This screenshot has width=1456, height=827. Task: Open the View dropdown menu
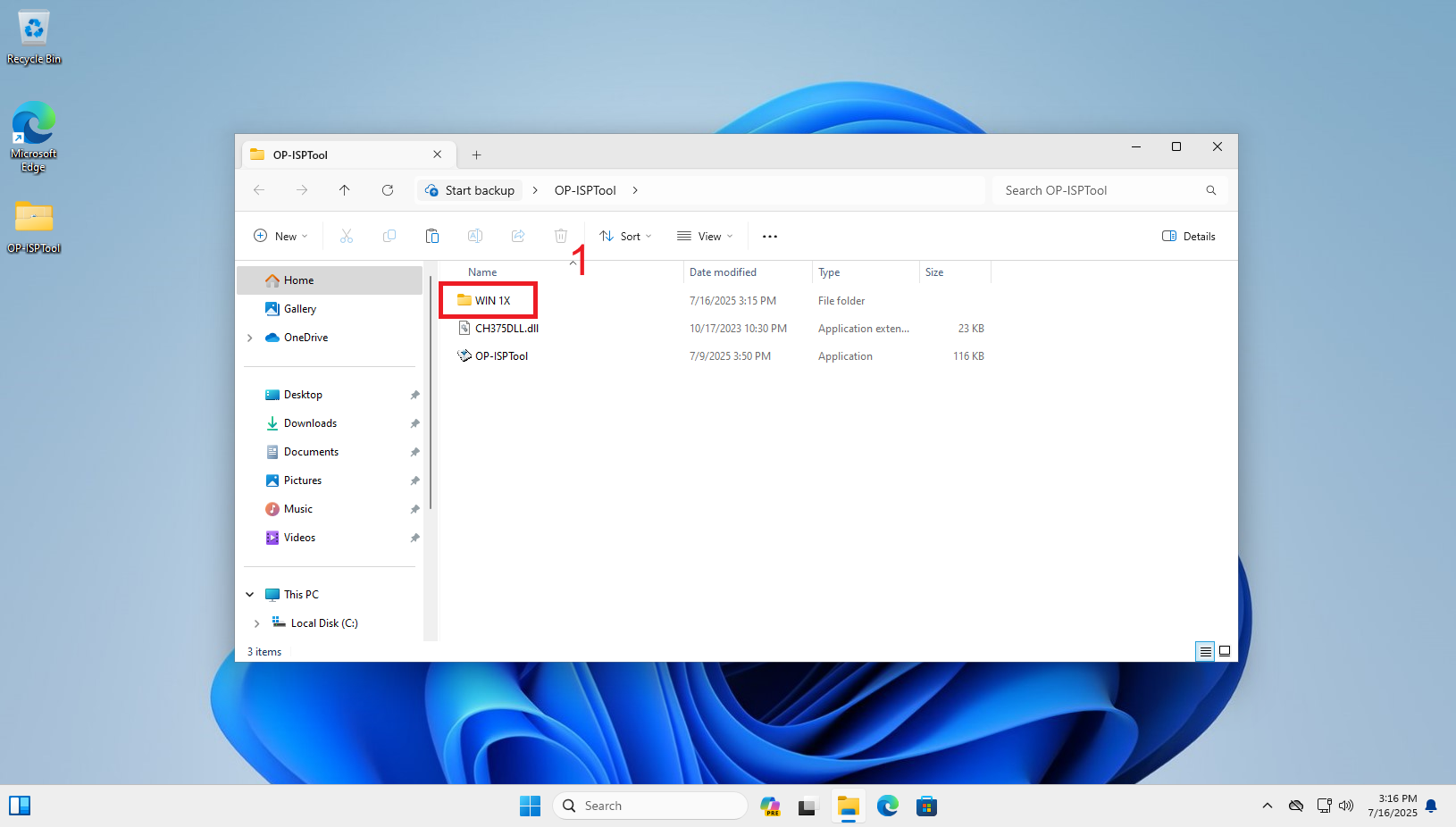tap(705, 236)
